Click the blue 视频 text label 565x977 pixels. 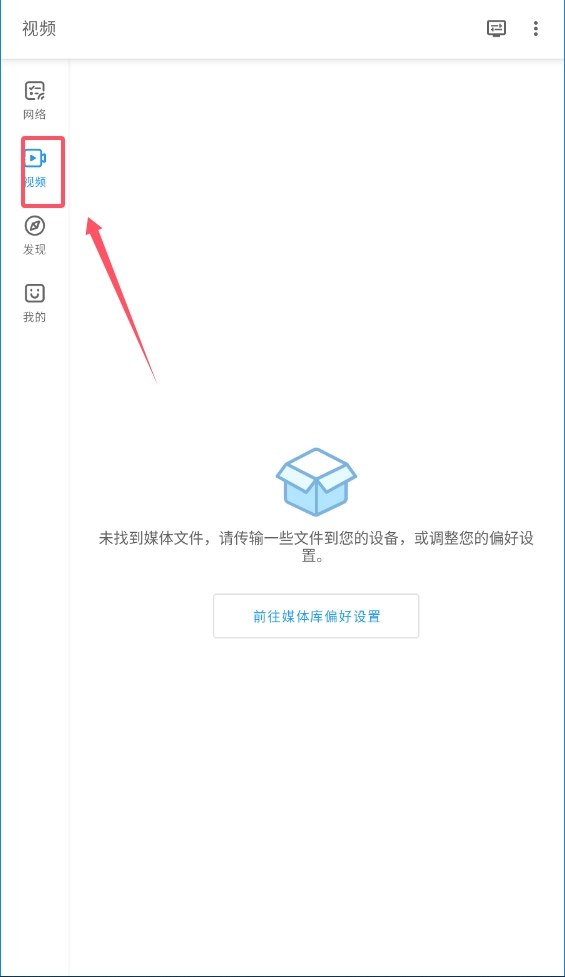(x=35, y=182)
